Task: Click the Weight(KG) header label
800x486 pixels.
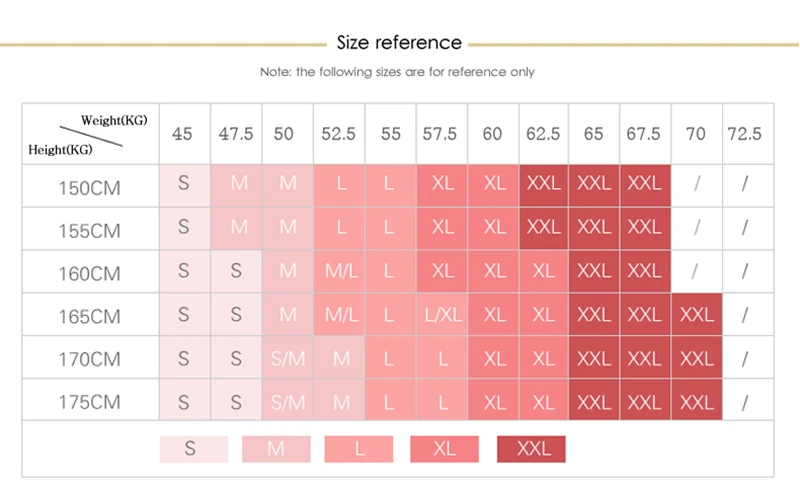Action: [x=114, y=120]
